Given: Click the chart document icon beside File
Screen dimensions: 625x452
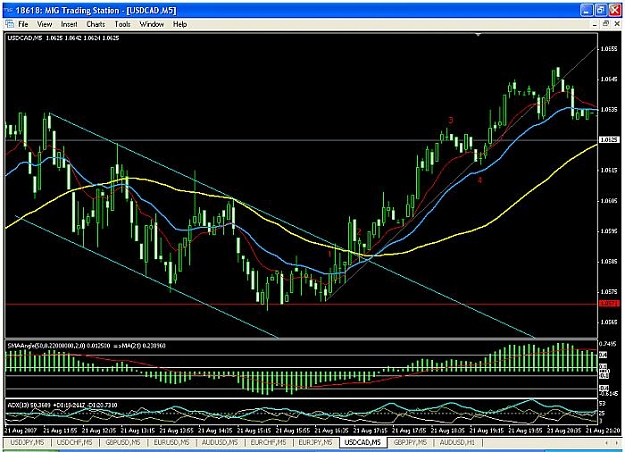Looking at the screenshot, I should 10,24.
